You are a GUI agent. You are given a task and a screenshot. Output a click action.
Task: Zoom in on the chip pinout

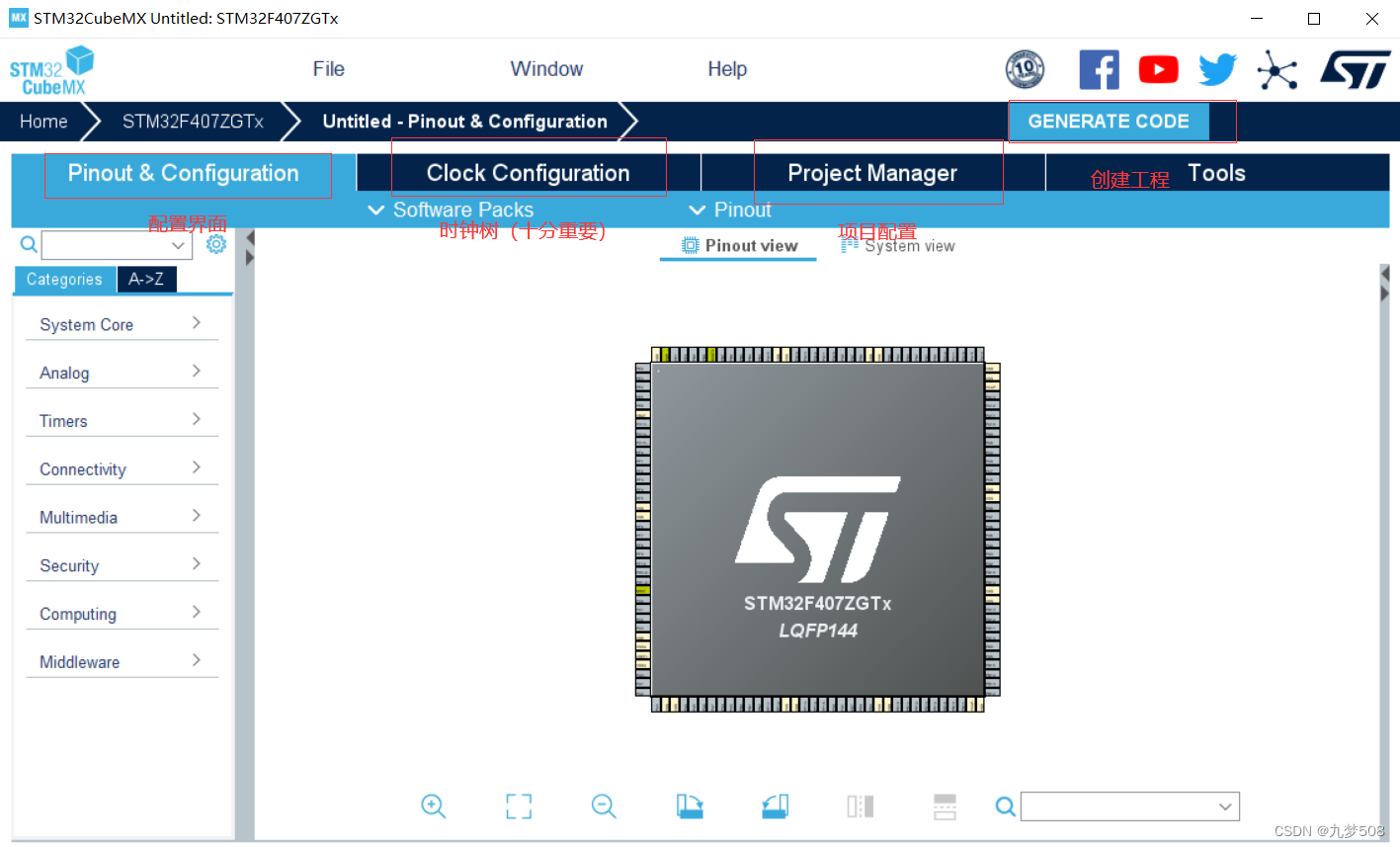pos(434,806)
